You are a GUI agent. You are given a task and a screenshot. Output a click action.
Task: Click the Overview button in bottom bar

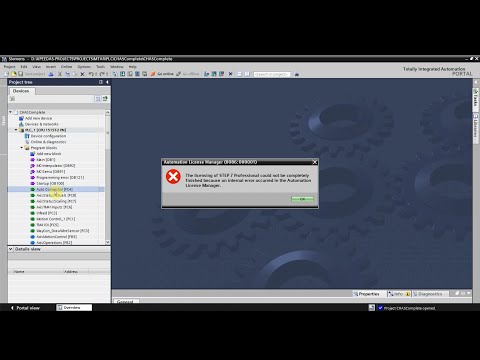click(x=74, y=308)
